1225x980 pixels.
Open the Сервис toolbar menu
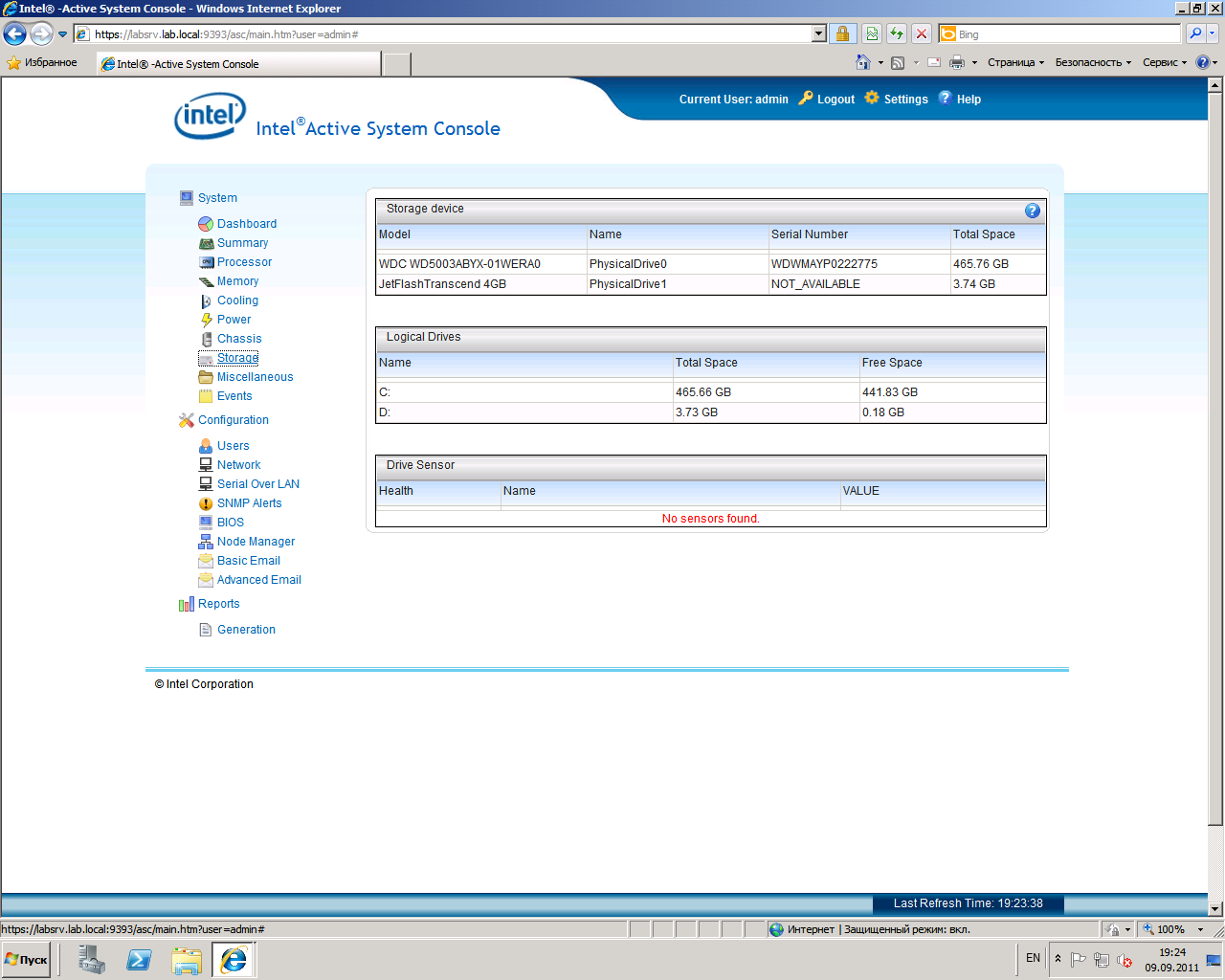1164,63
